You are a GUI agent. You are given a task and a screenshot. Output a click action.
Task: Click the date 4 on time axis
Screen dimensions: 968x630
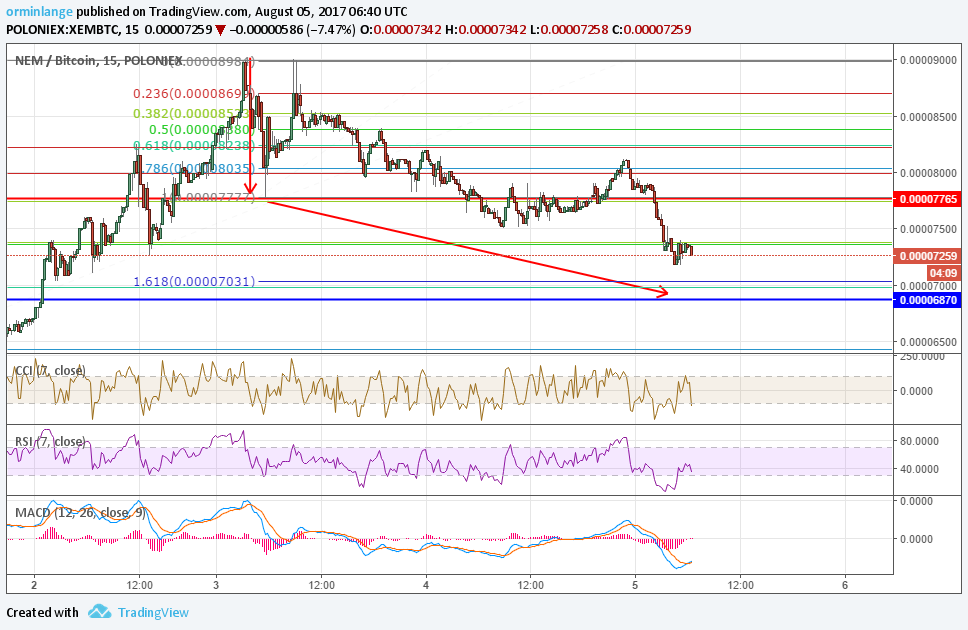click(426, 585)
